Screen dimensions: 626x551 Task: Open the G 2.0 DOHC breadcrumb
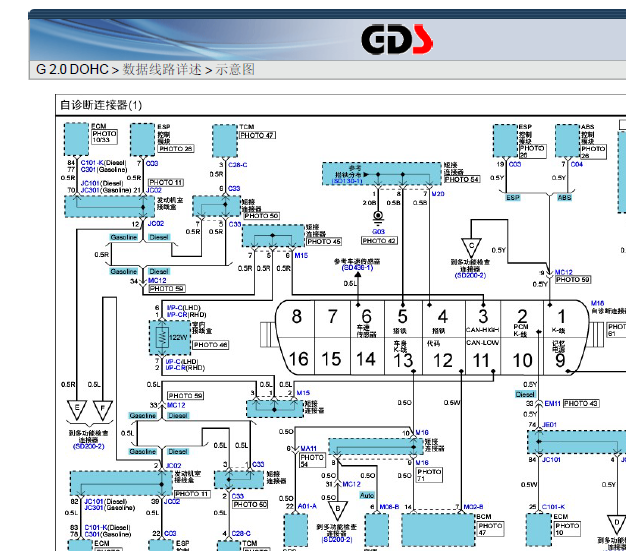point(72,69)
